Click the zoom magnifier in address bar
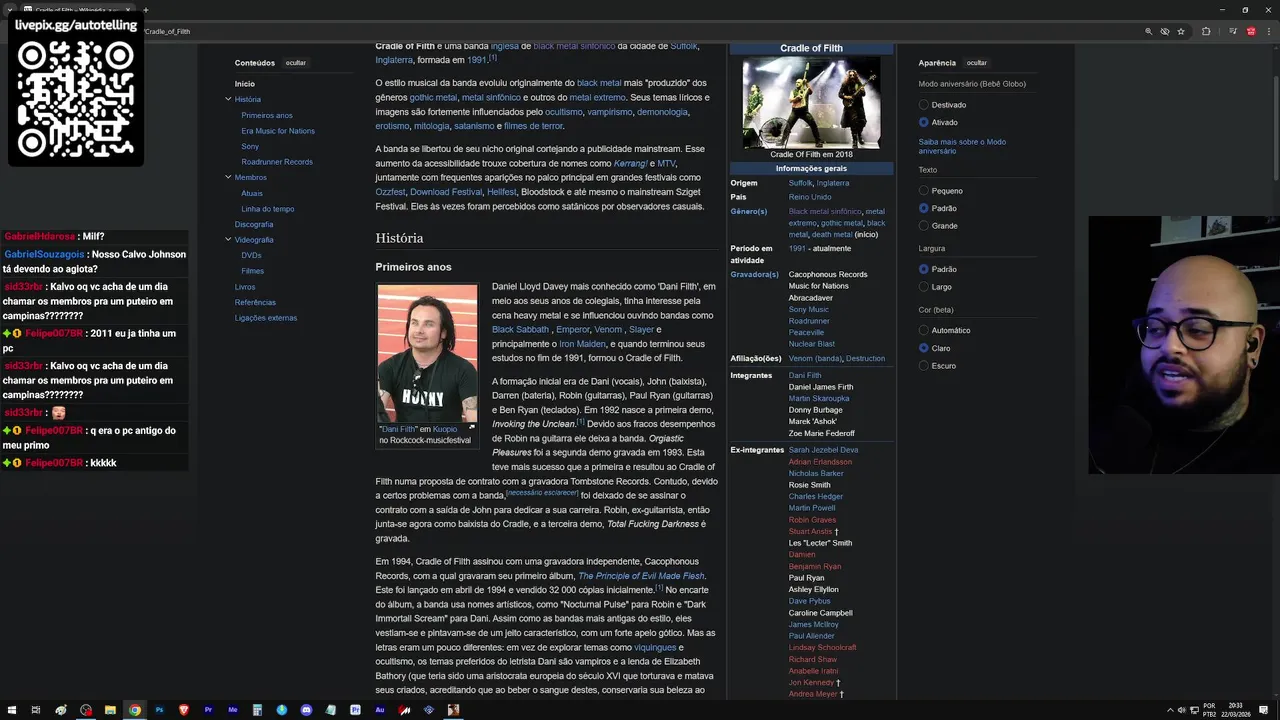The width and height of the screenshot is (1280, 720). click(1148, 31)
